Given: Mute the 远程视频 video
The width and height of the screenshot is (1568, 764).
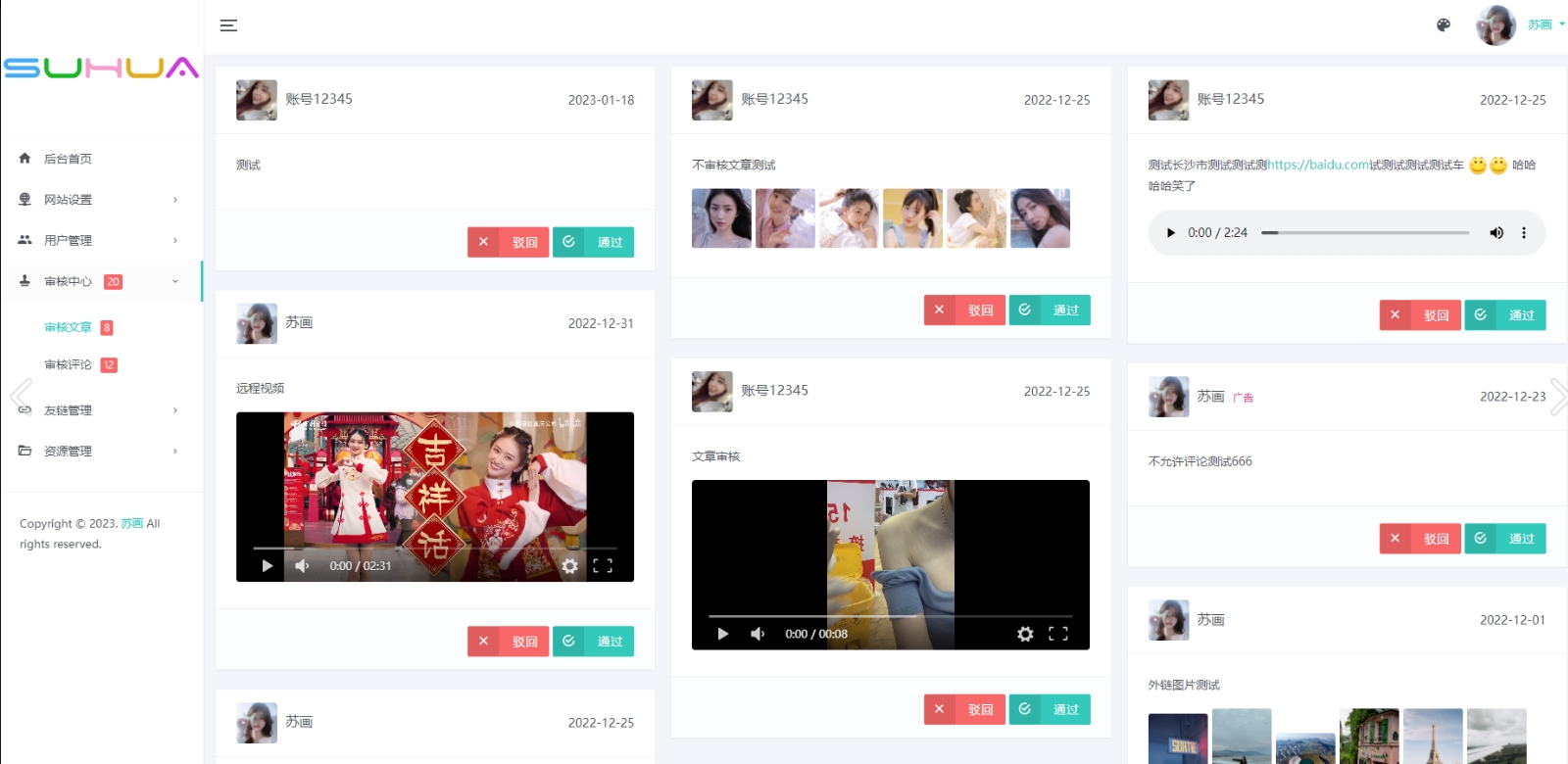Looking at the screenshot, I should pos(302,565).
